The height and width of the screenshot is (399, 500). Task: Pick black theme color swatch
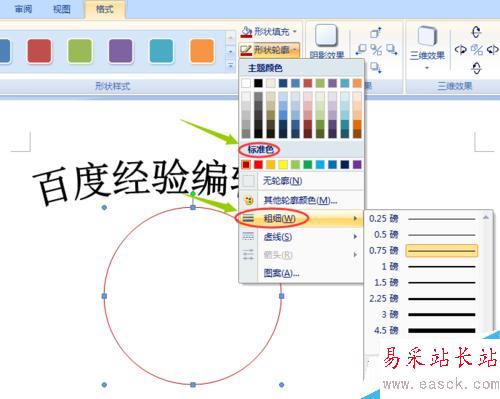pos(258,83)
